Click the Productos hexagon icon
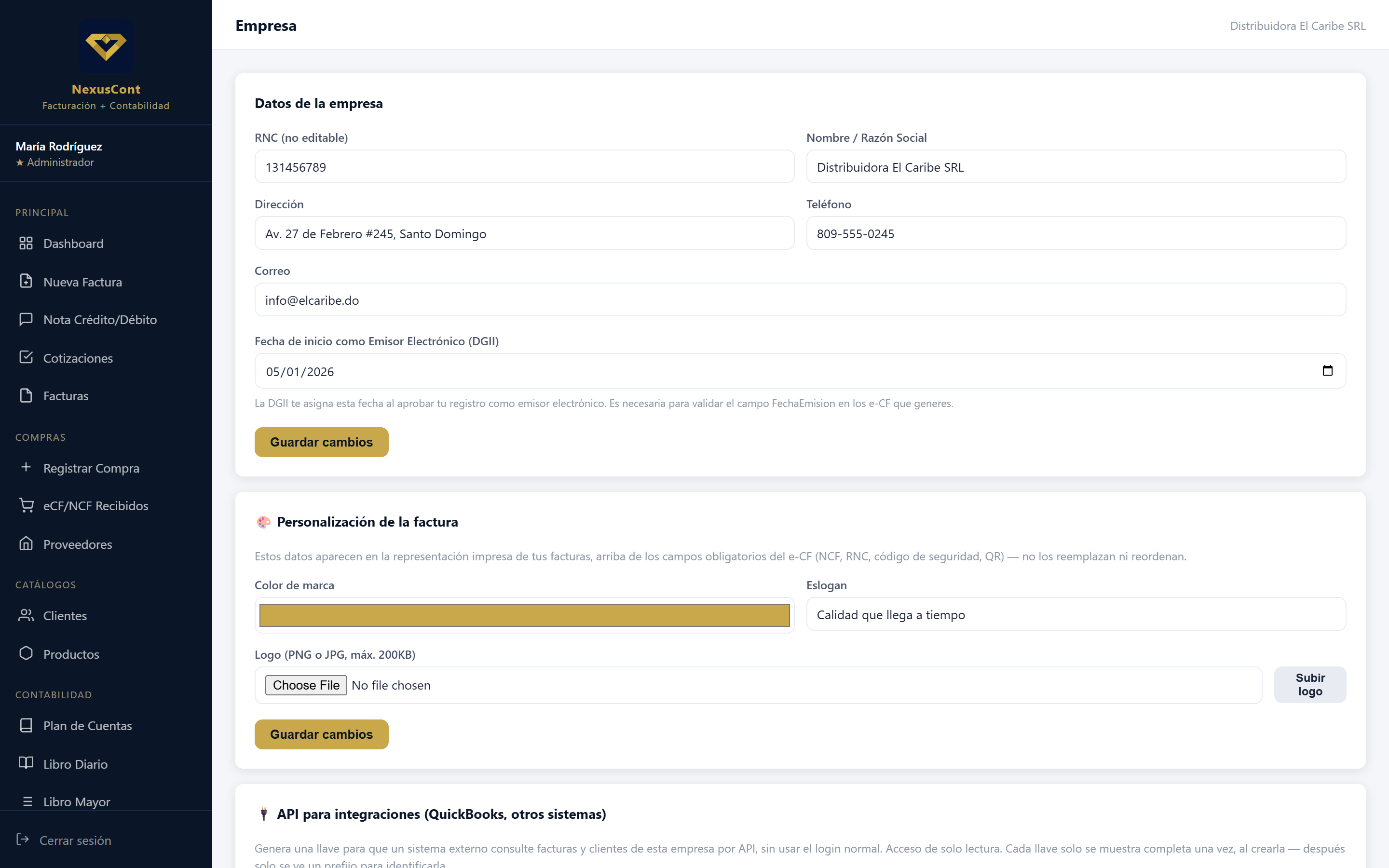The height and width of the screenshot is (868, 1389). 26,653
